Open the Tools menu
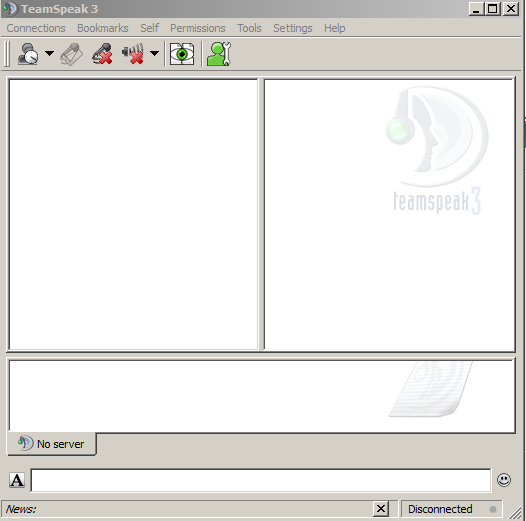This screenshot has height=521, width=526. point(249,28)
